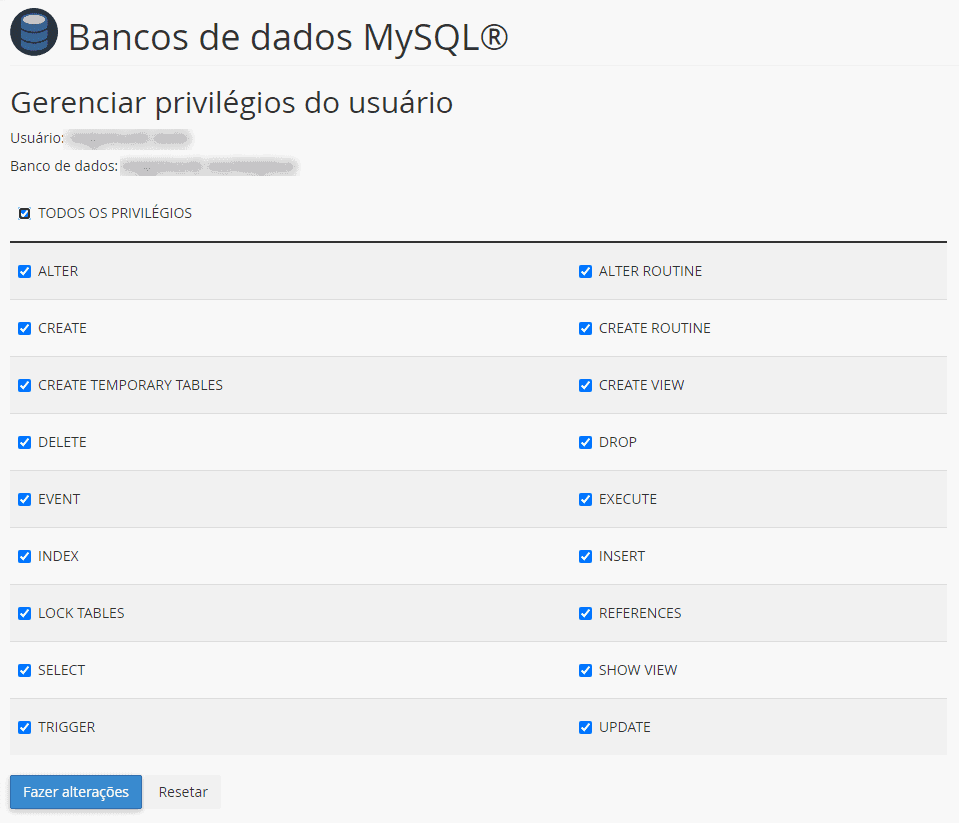Disable the ALTER privilege

[24, 271]
